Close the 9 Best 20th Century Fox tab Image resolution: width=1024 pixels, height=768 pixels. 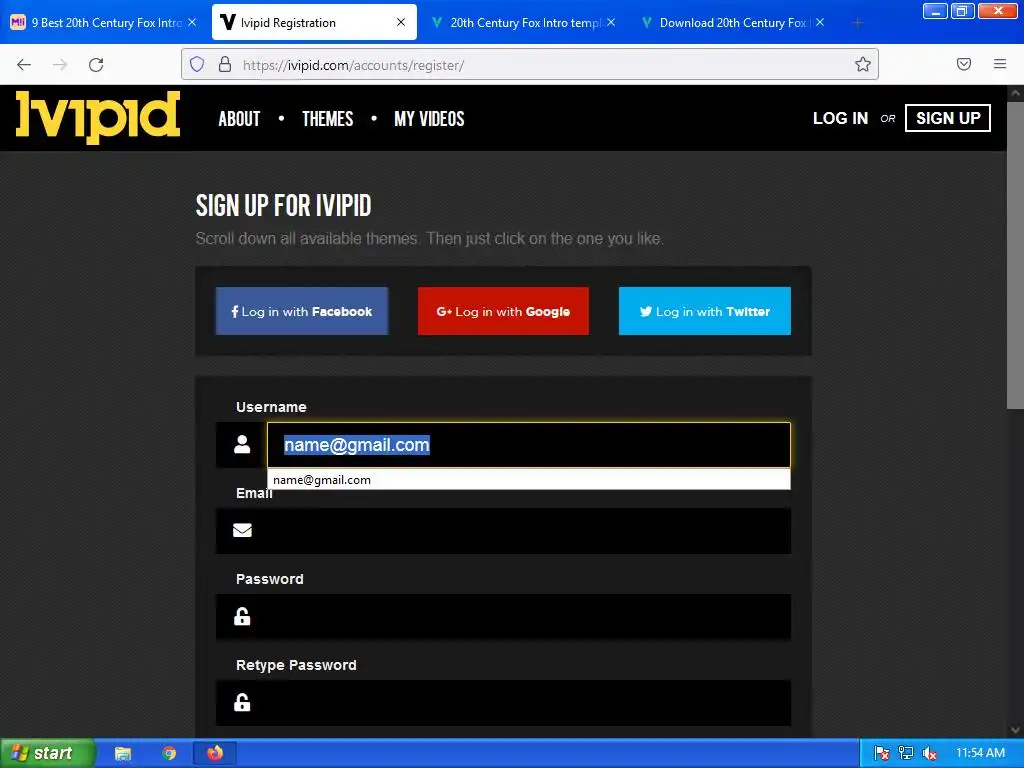click(x=192, y=22)
